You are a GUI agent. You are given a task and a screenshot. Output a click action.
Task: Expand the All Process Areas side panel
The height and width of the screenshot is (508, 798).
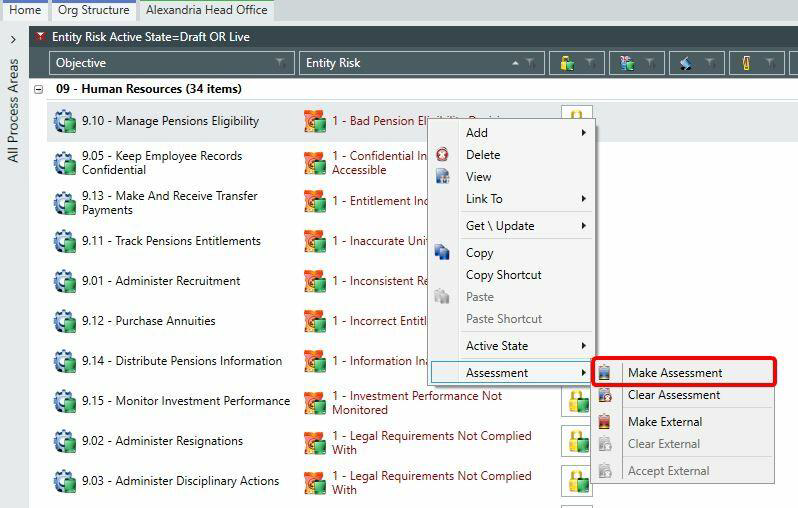tap(13, 39)
